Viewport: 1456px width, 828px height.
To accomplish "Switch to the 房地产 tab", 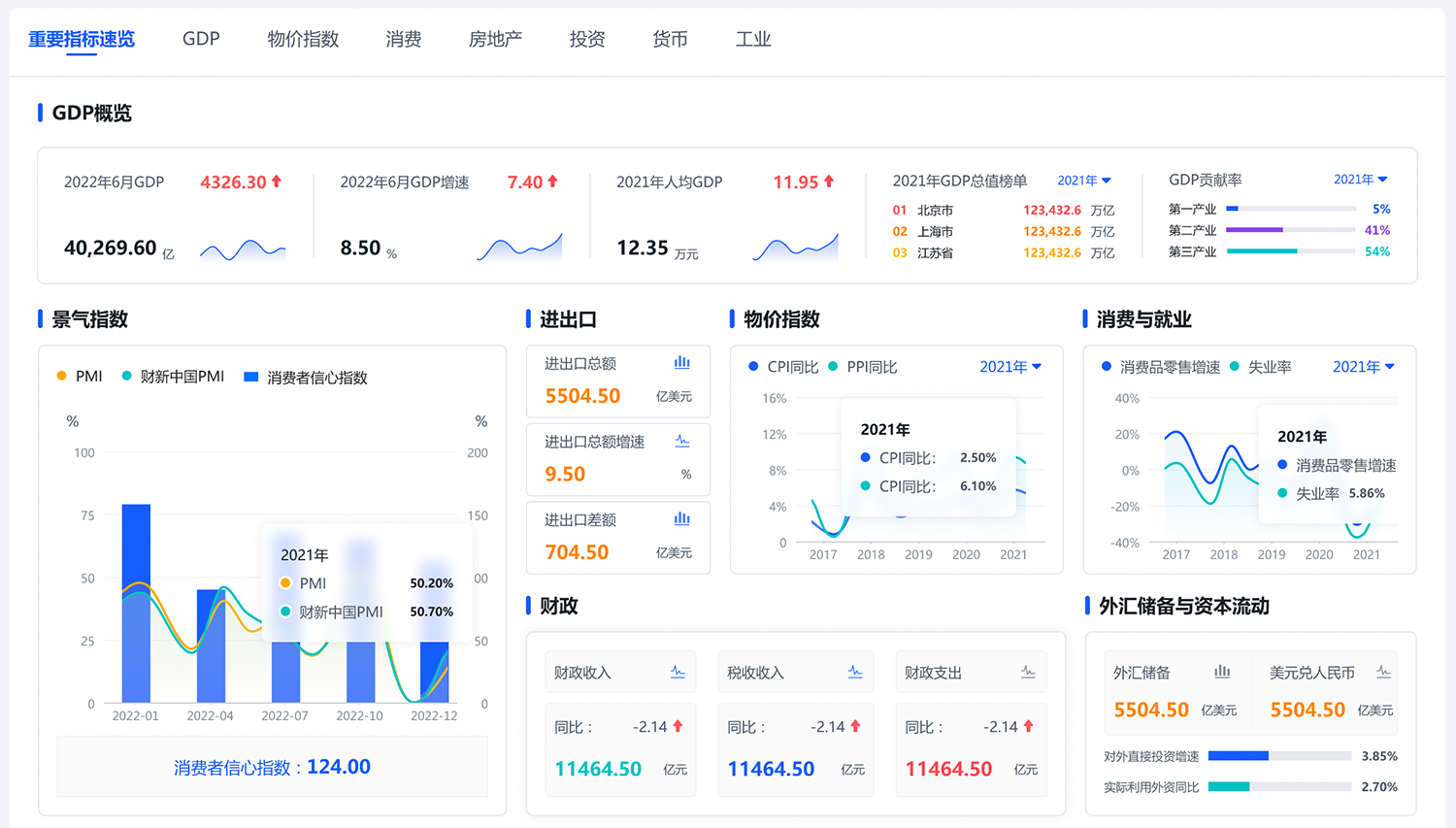I will point(495,39).
